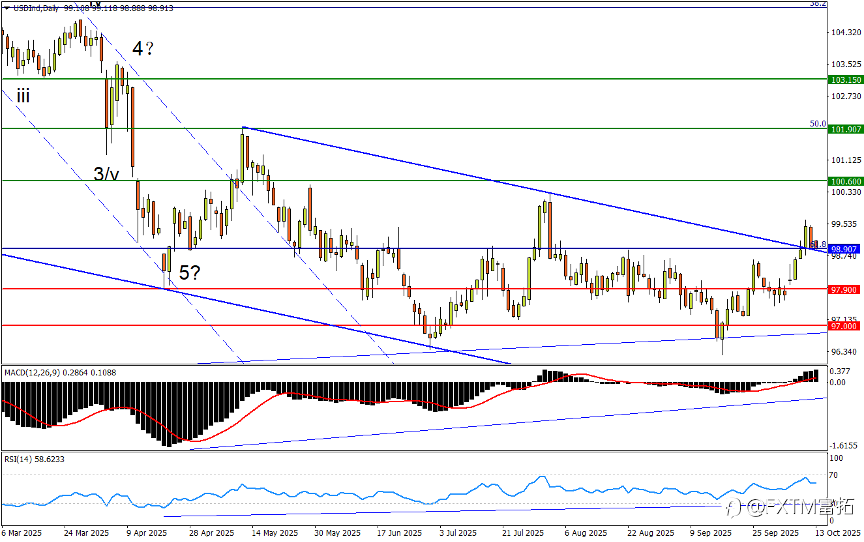Click the 103.525 price axis value
The height and width of the screenshot is (542, 864).
846,64
